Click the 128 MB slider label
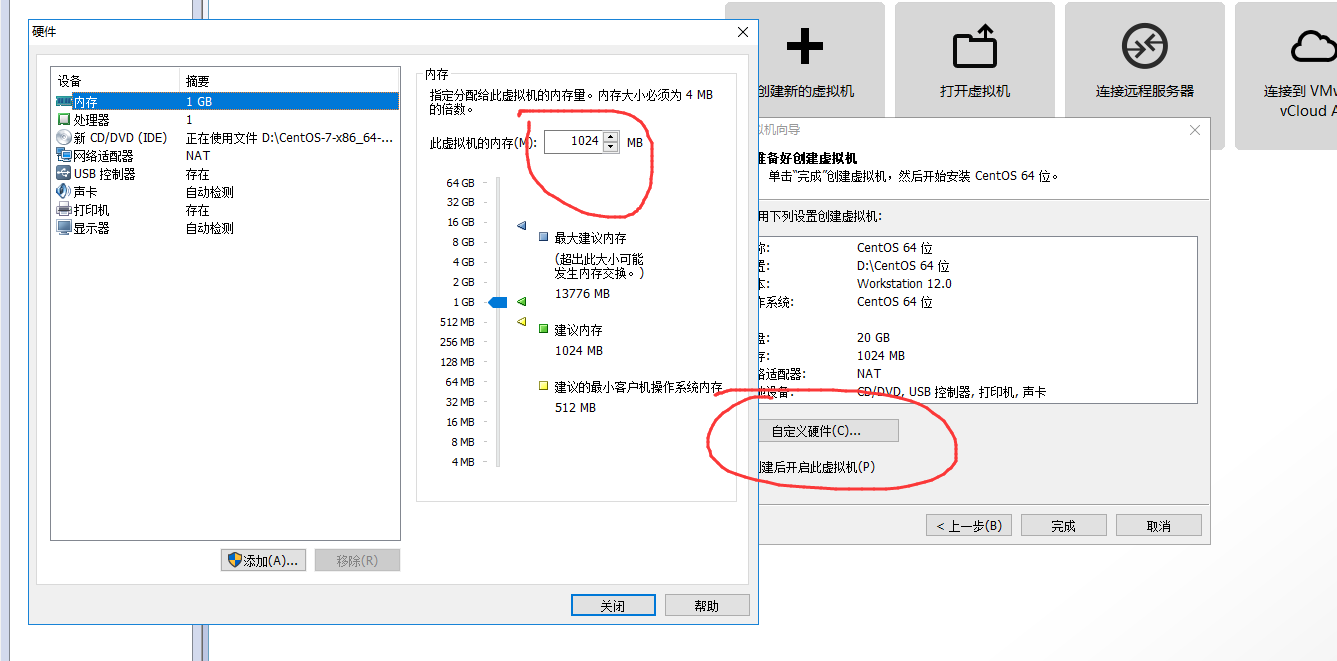The image size is (1337, 661). click(x=457, y=362)
